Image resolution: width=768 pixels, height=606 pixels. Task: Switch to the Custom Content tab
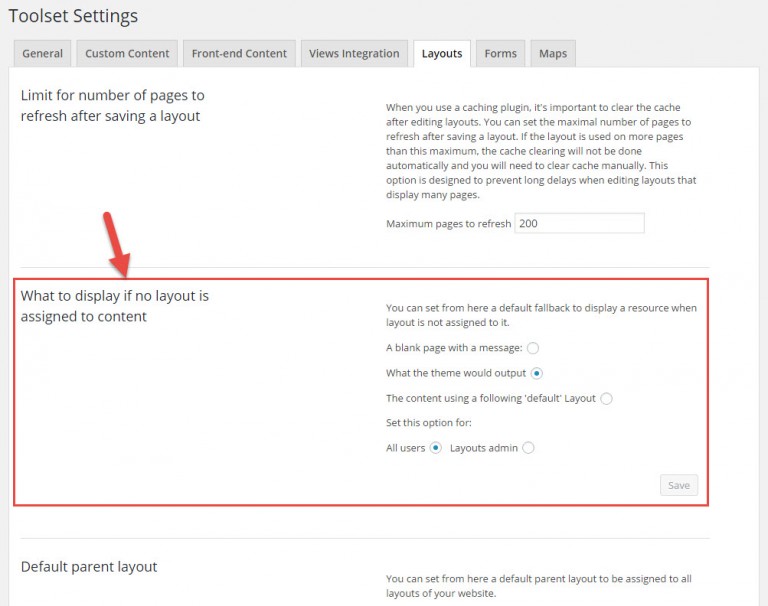click(x=127, y=54)
